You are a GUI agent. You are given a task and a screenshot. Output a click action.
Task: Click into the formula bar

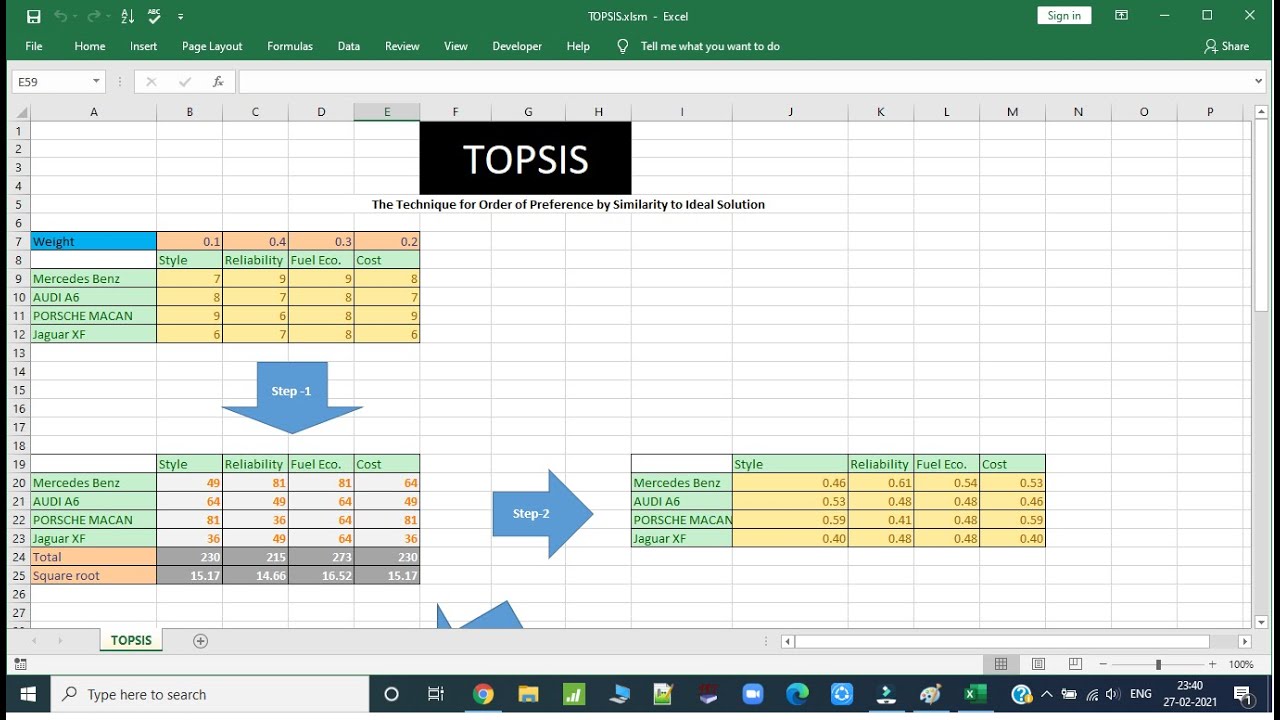(744, 82)
